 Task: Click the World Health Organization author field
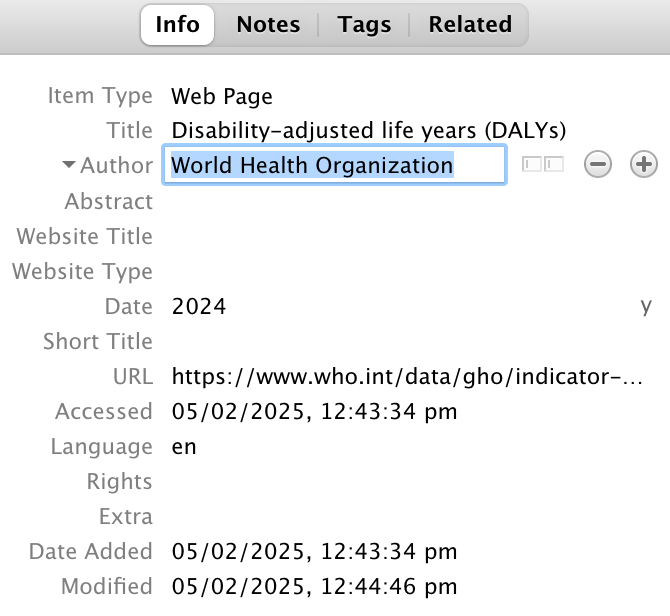tap(335, 165)
